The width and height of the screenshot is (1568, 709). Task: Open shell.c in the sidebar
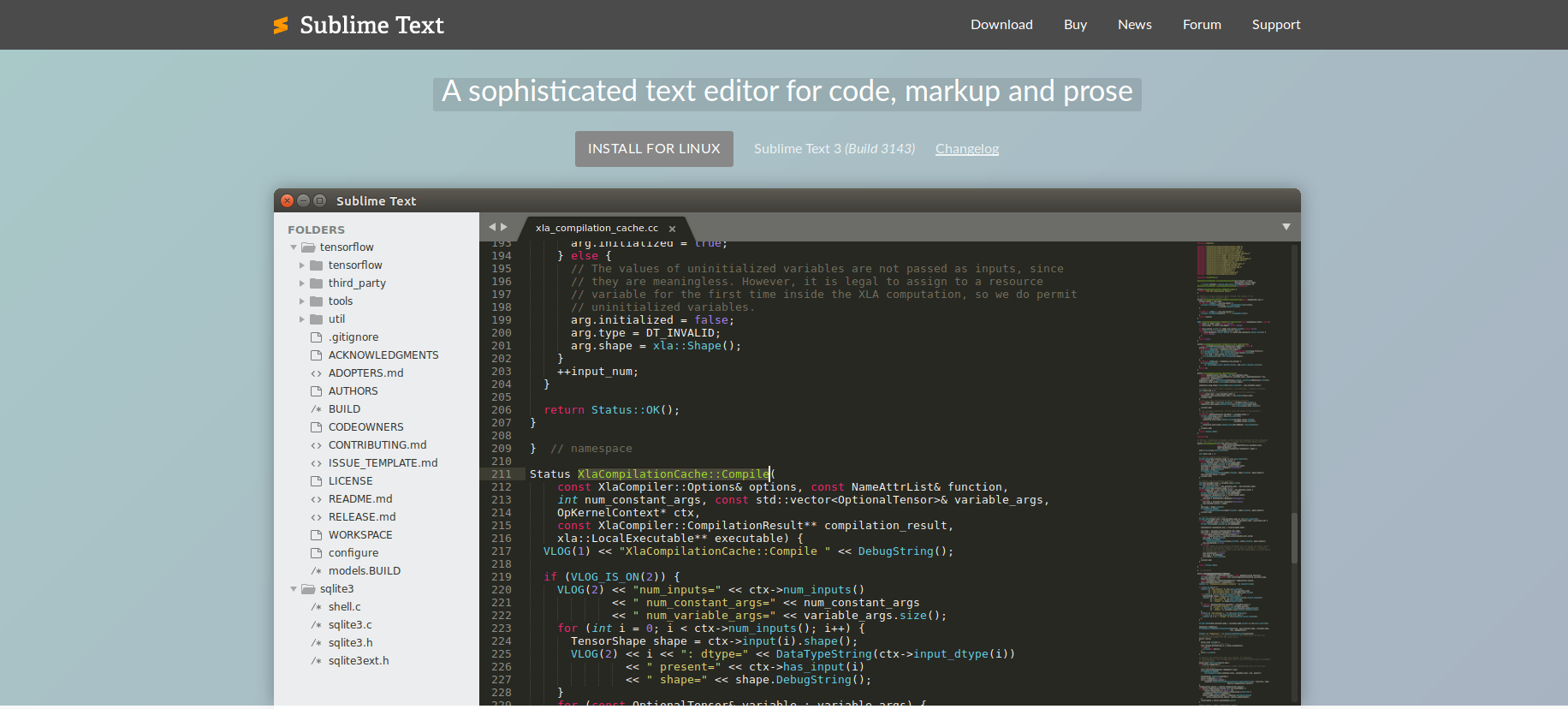[x=344, y=607]
